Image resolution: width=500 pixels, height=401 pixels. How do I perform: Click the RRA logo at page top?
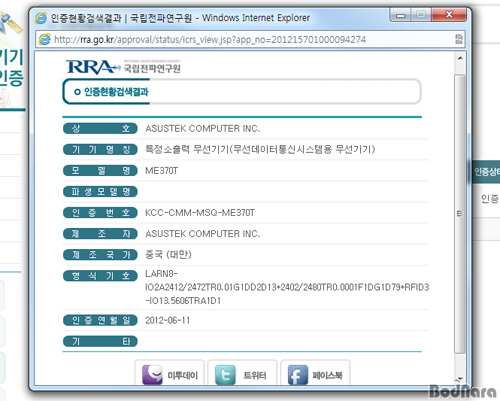(x=123, y=67)
